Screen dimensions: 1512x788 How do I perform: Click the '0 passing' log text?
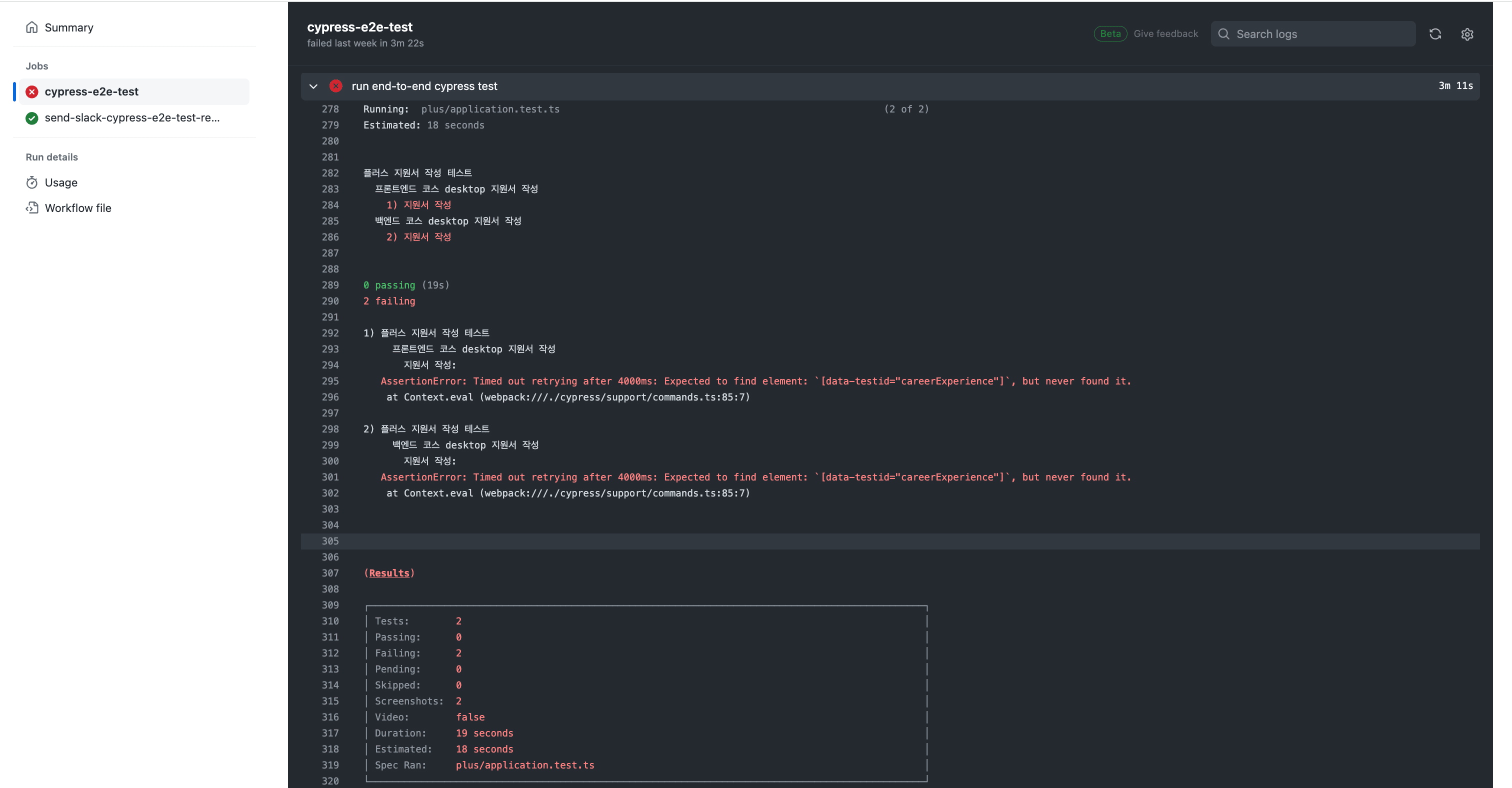[389, 285]
